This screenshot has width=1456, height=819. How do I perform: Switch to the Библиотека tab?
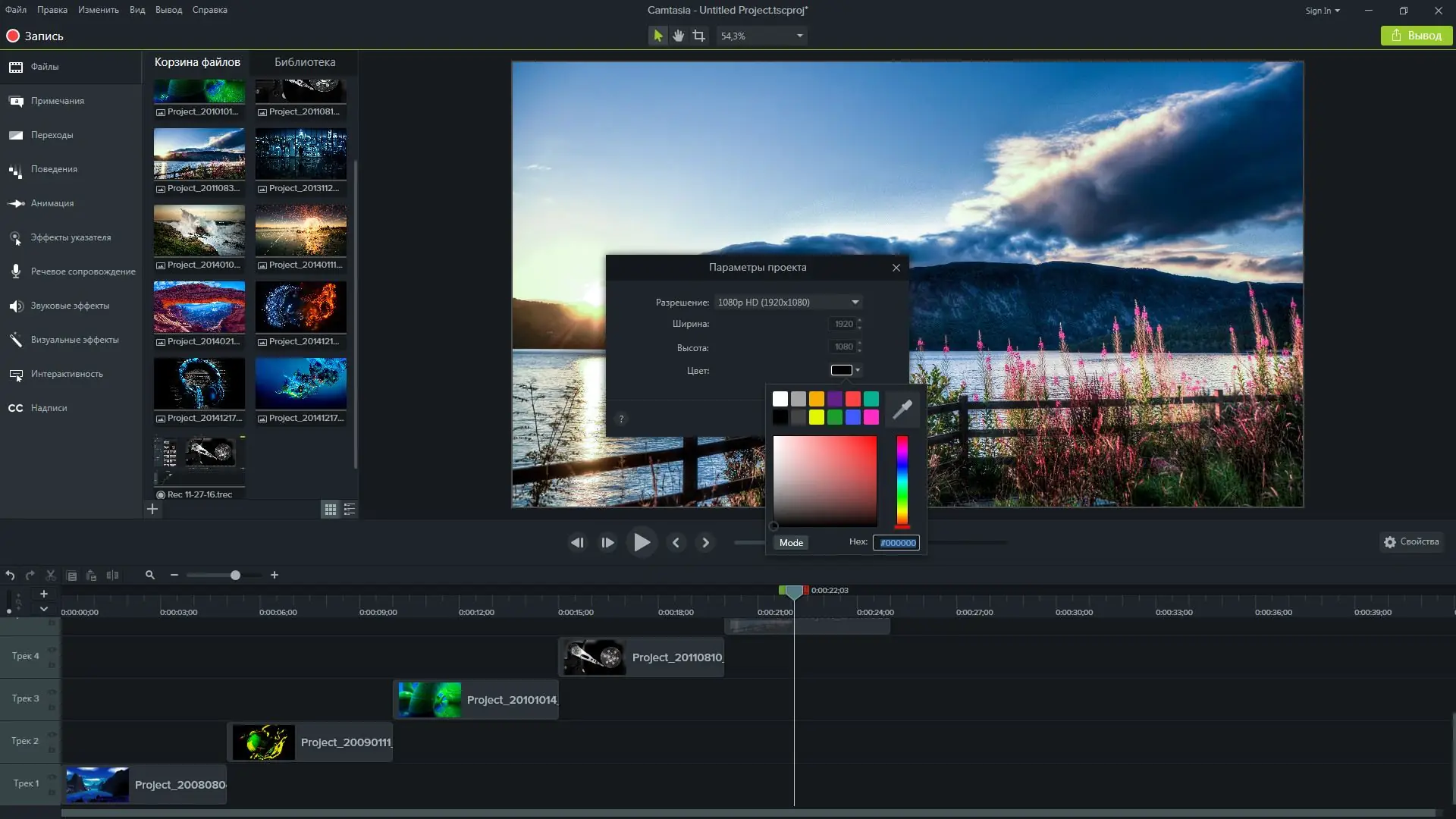click(x=304, y=62)
